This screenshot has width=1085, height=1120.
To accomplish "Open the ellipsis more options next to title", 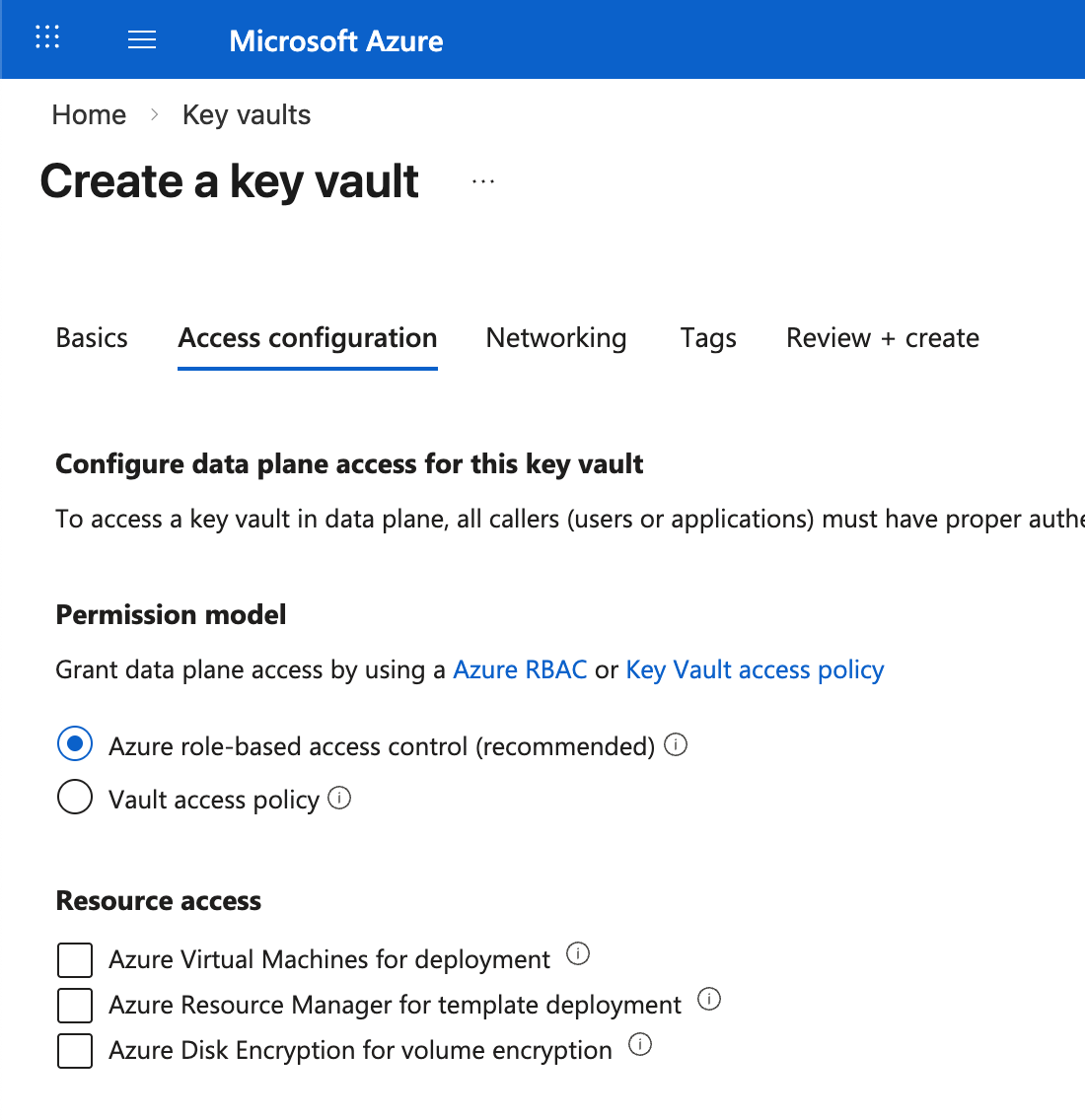I will pos(483,181).
